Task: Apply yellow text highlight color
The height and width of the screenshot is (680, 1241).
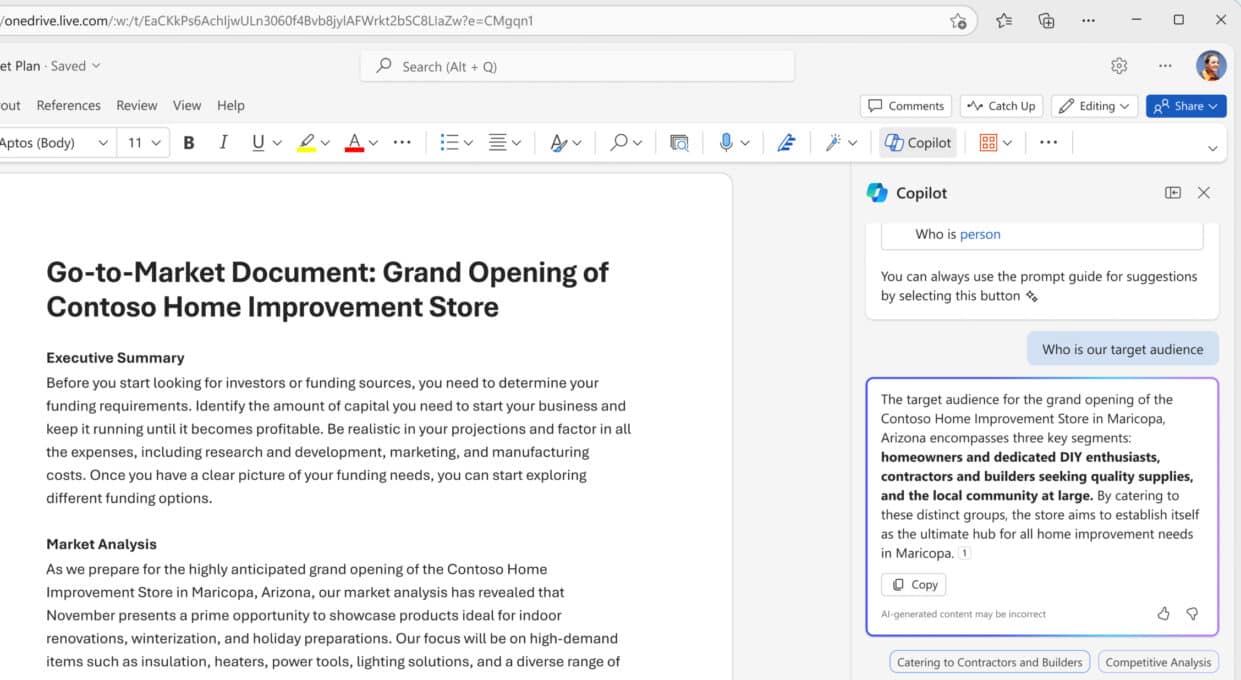Action: 307,143
